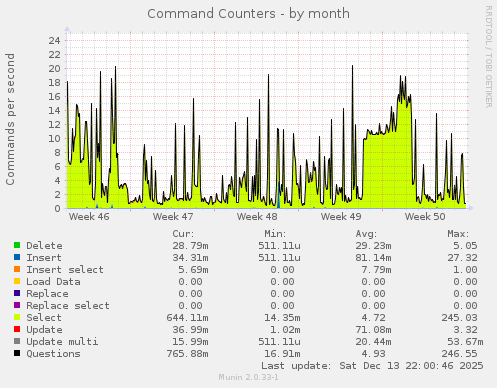Click Questions current value 765.88m
Viewport: 497px width, 388px height.
coord(187,354)
